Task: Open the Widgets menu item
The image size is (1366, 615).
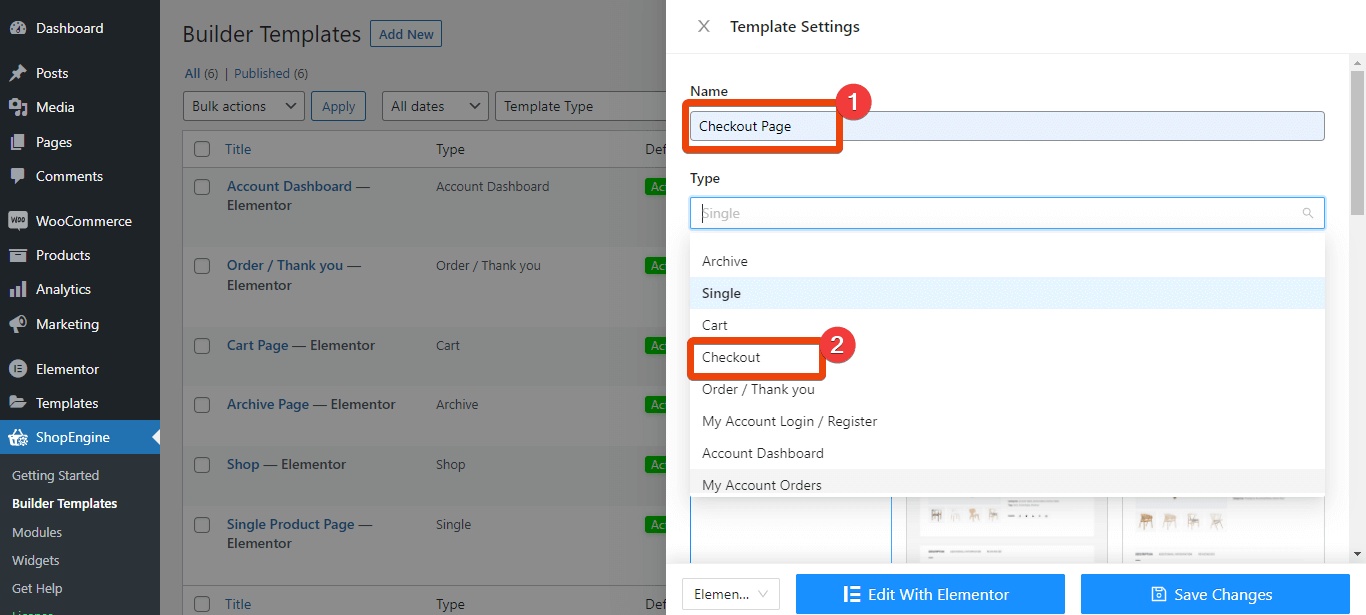Action: (x=35, y=560)
